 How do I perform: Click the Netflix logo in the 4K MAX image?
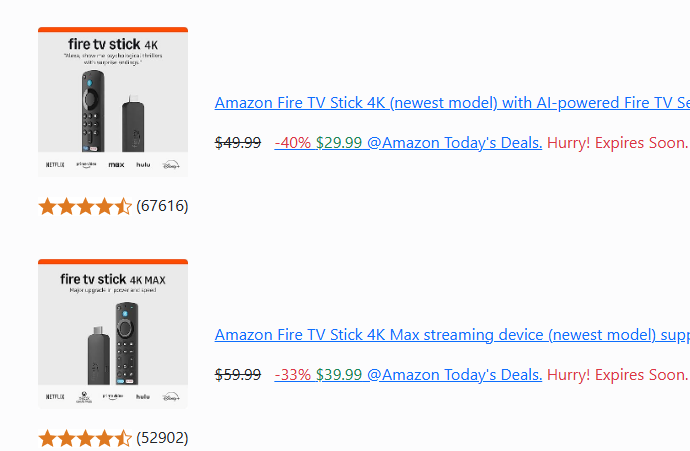55,396
